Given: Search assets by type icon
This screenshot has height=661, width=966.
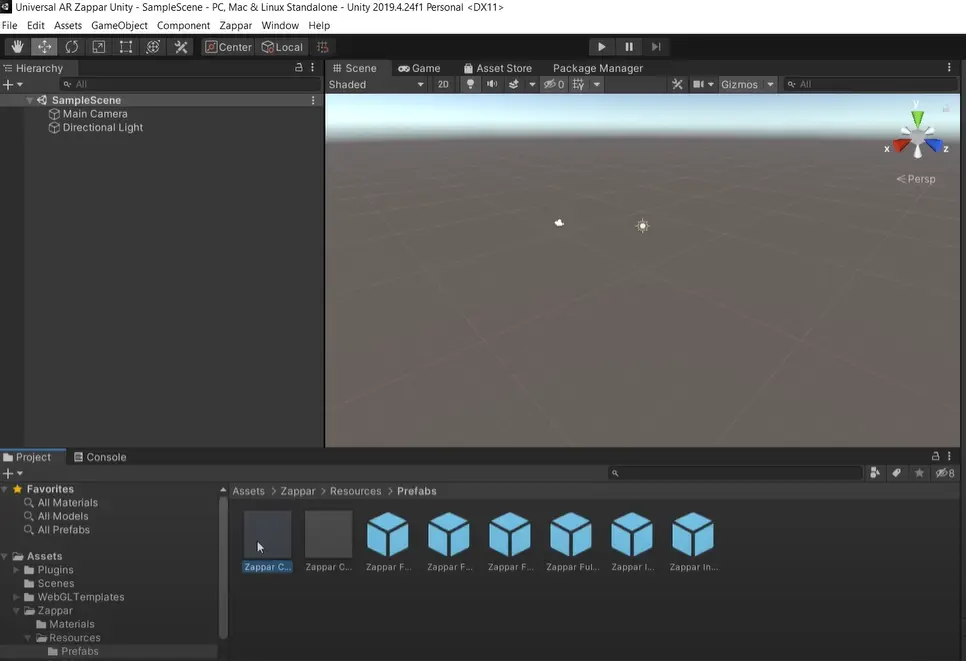Looking at the screenshot, I should coord(875,472).
